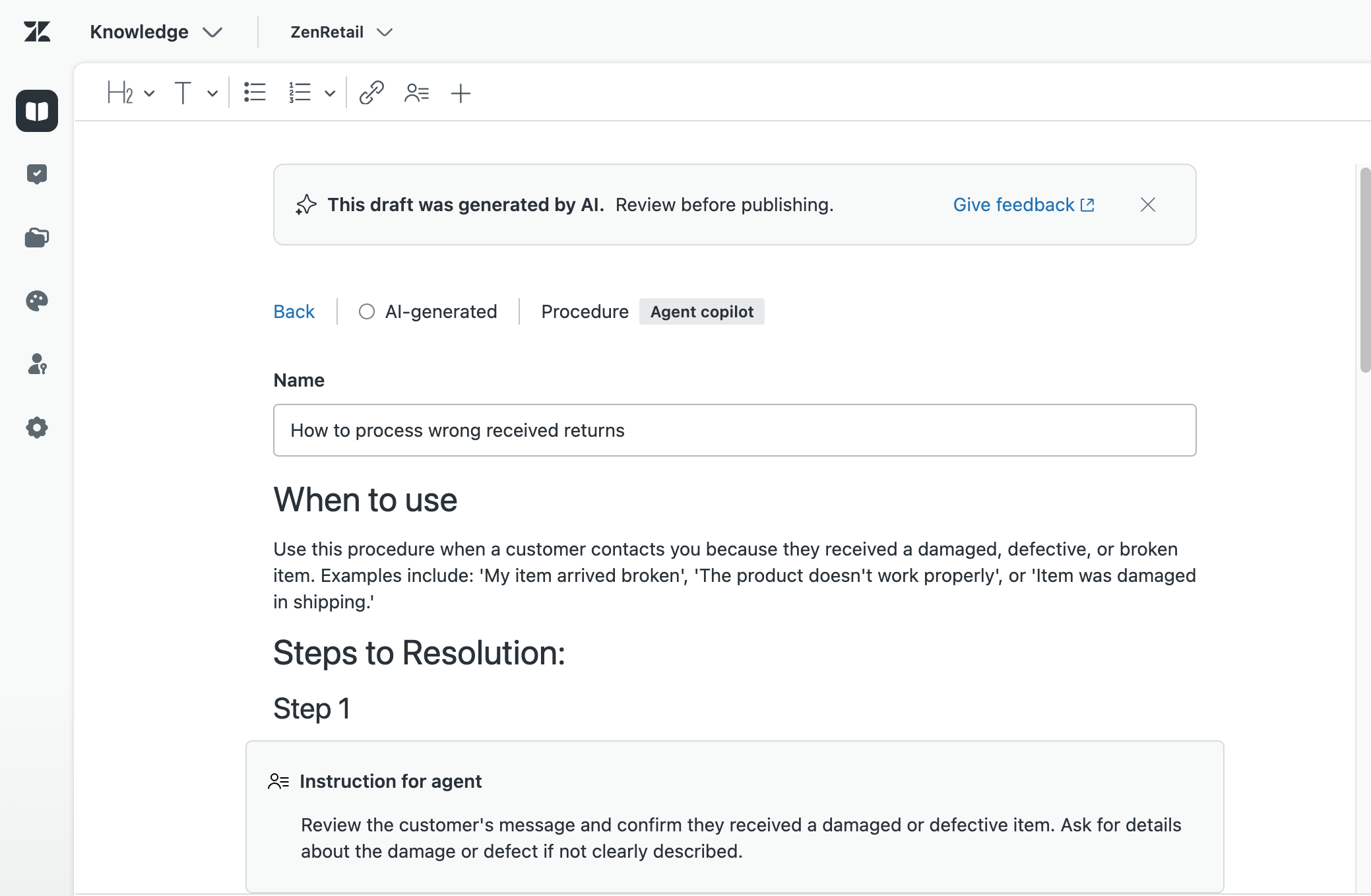Open the ZenRetail brand menu
This screenshot has width=1371, height=896.
click(x=341, y=32)
